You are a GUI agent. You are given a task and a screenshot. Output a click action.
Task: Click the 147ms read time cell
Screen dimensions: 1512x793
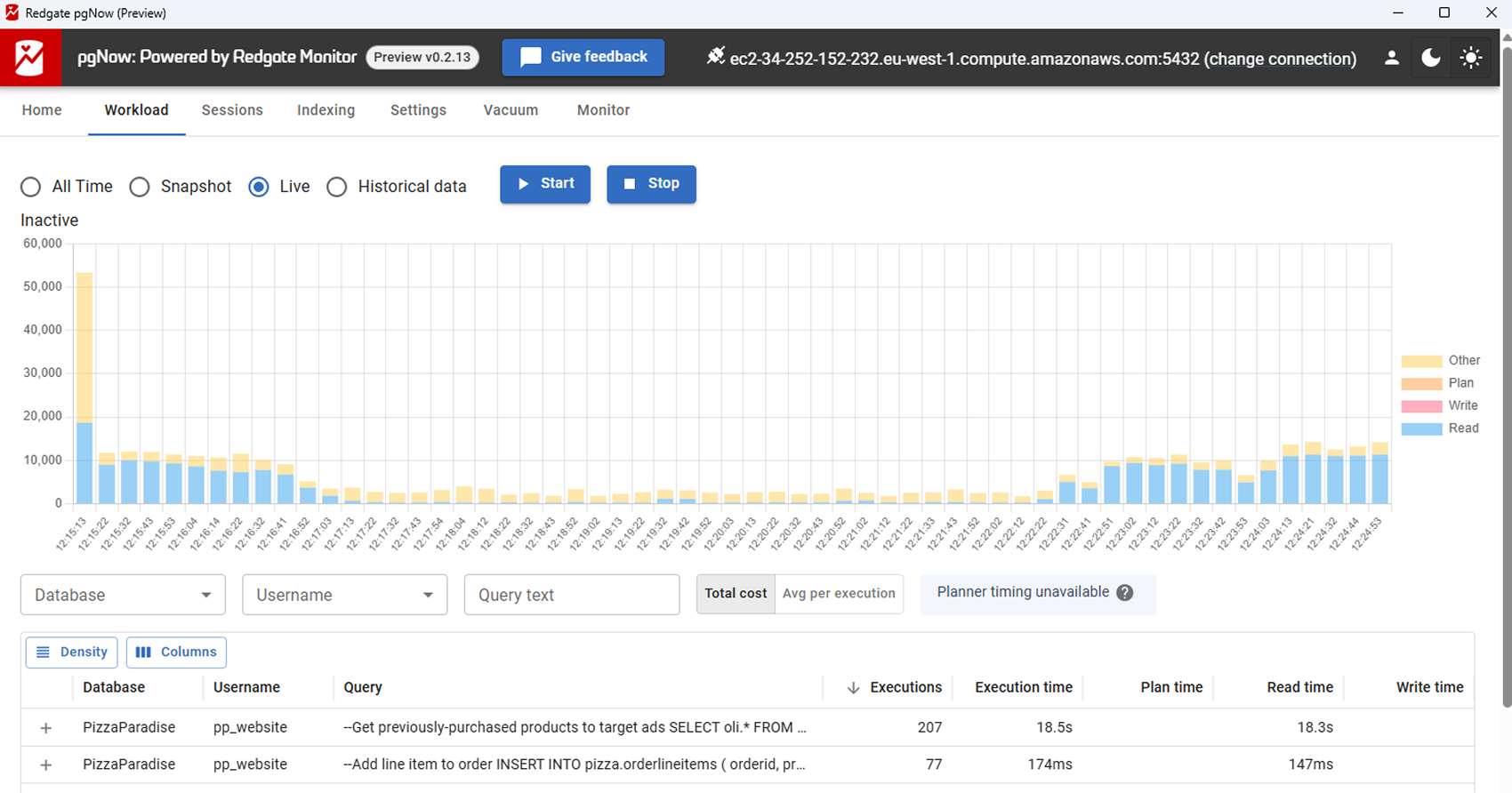point(1311,765)
